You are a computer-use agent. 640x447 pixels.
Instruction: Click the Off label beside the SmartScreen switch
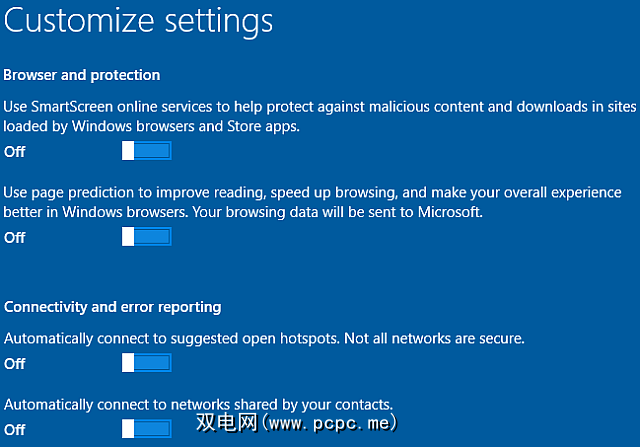(x=15, y=151)
